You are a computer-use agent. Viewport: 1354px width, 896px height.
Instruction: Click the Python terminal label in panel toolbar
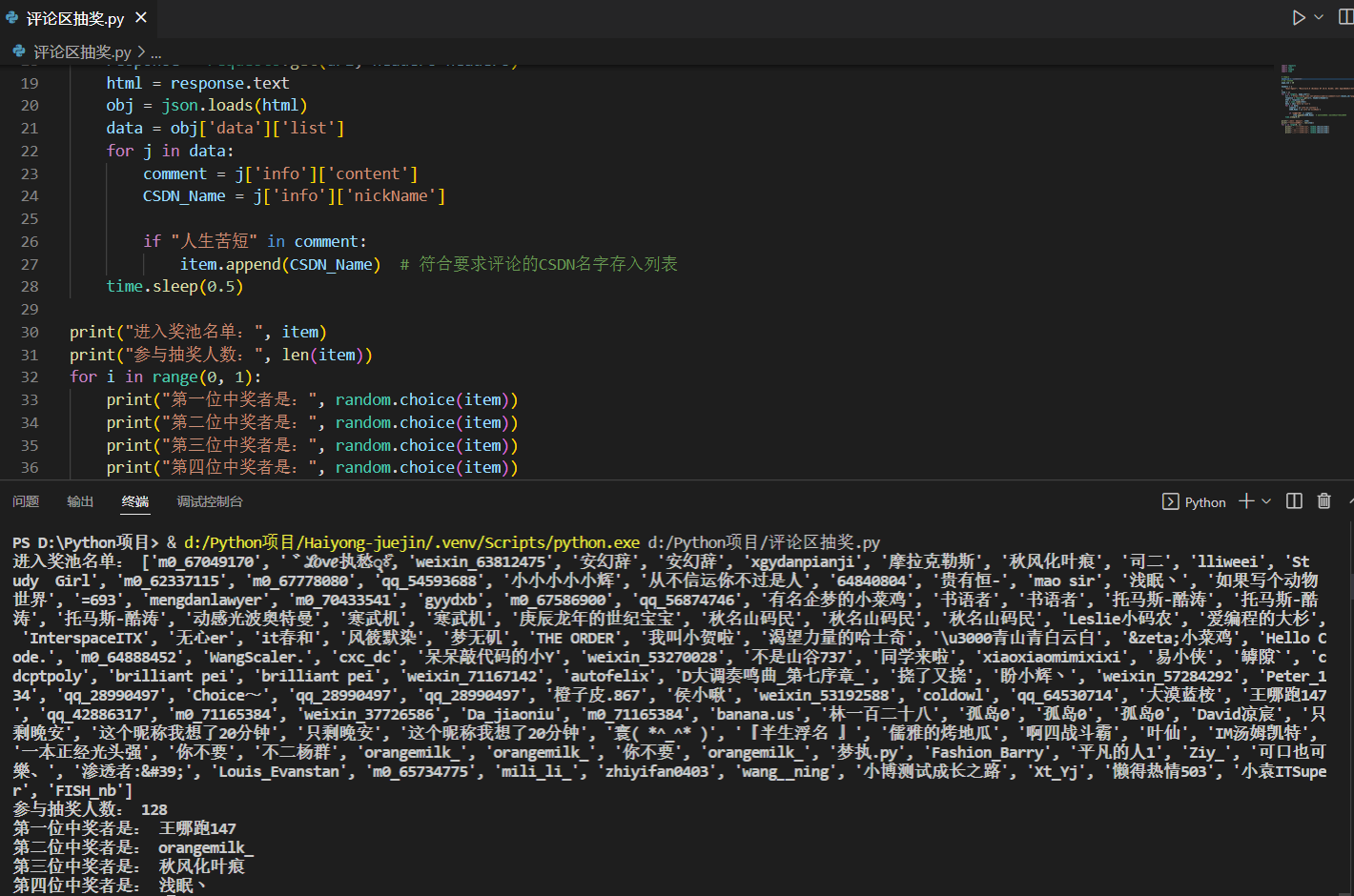pyautogui.click(x=1205, y=502)
